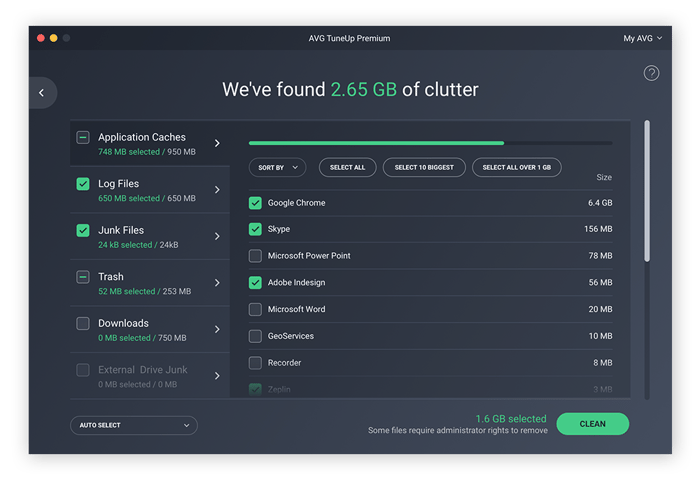This screenshot has height=480, width=700.
Task: Open the Downloads category
Action: (150, 329)
